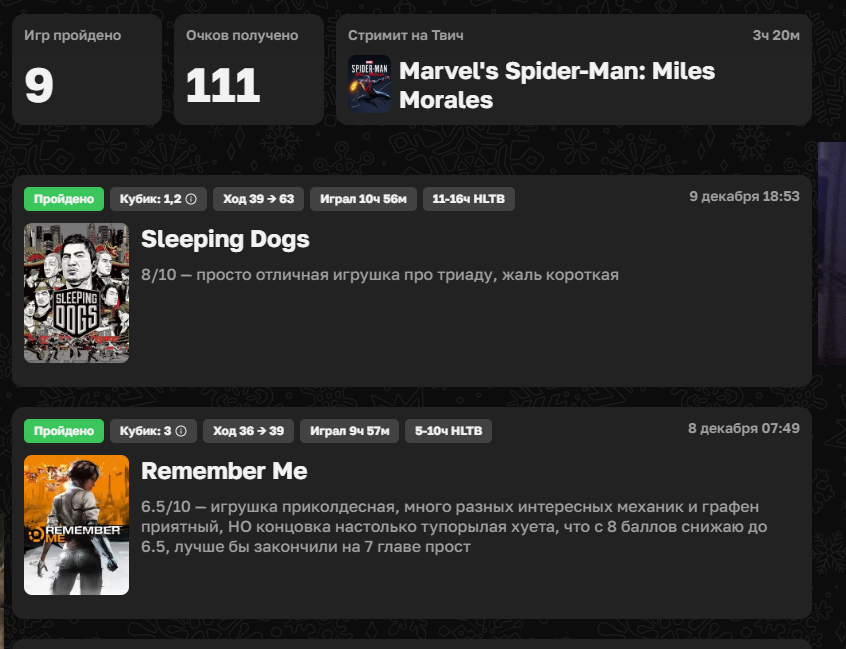Click the 9 декабря 18:53 timestamp

(744, 196)
